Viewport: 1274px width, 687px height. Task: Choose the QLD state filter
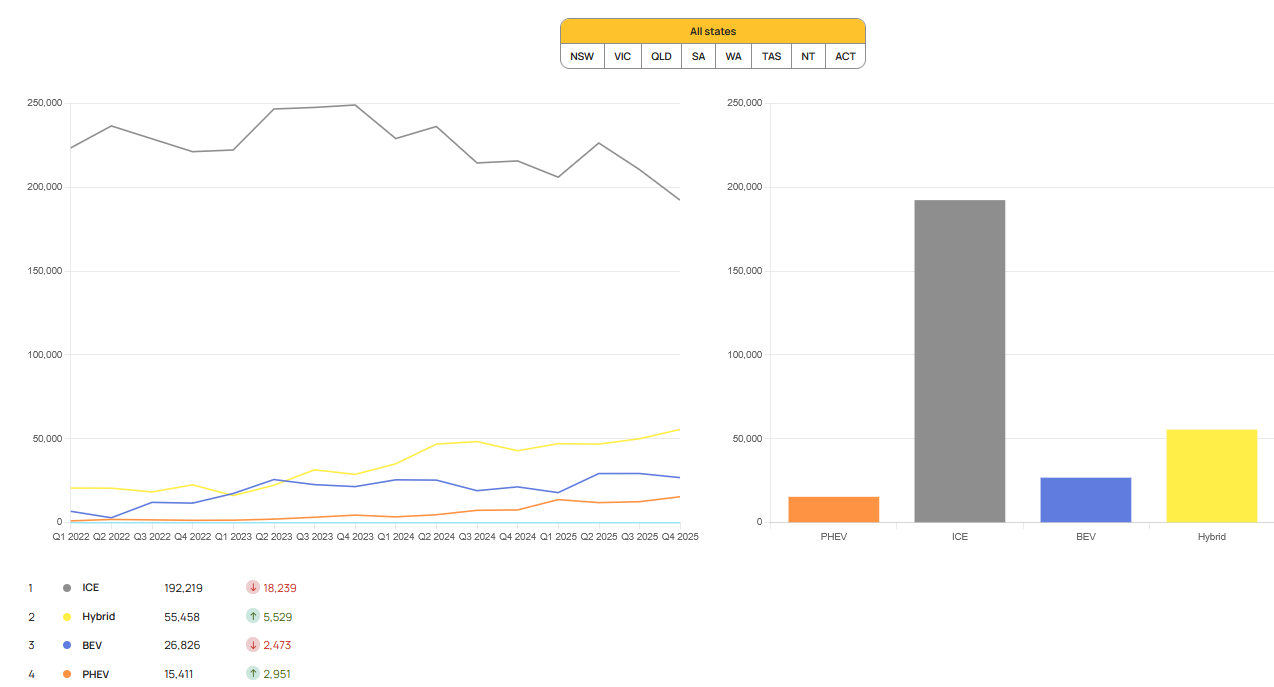661,56
